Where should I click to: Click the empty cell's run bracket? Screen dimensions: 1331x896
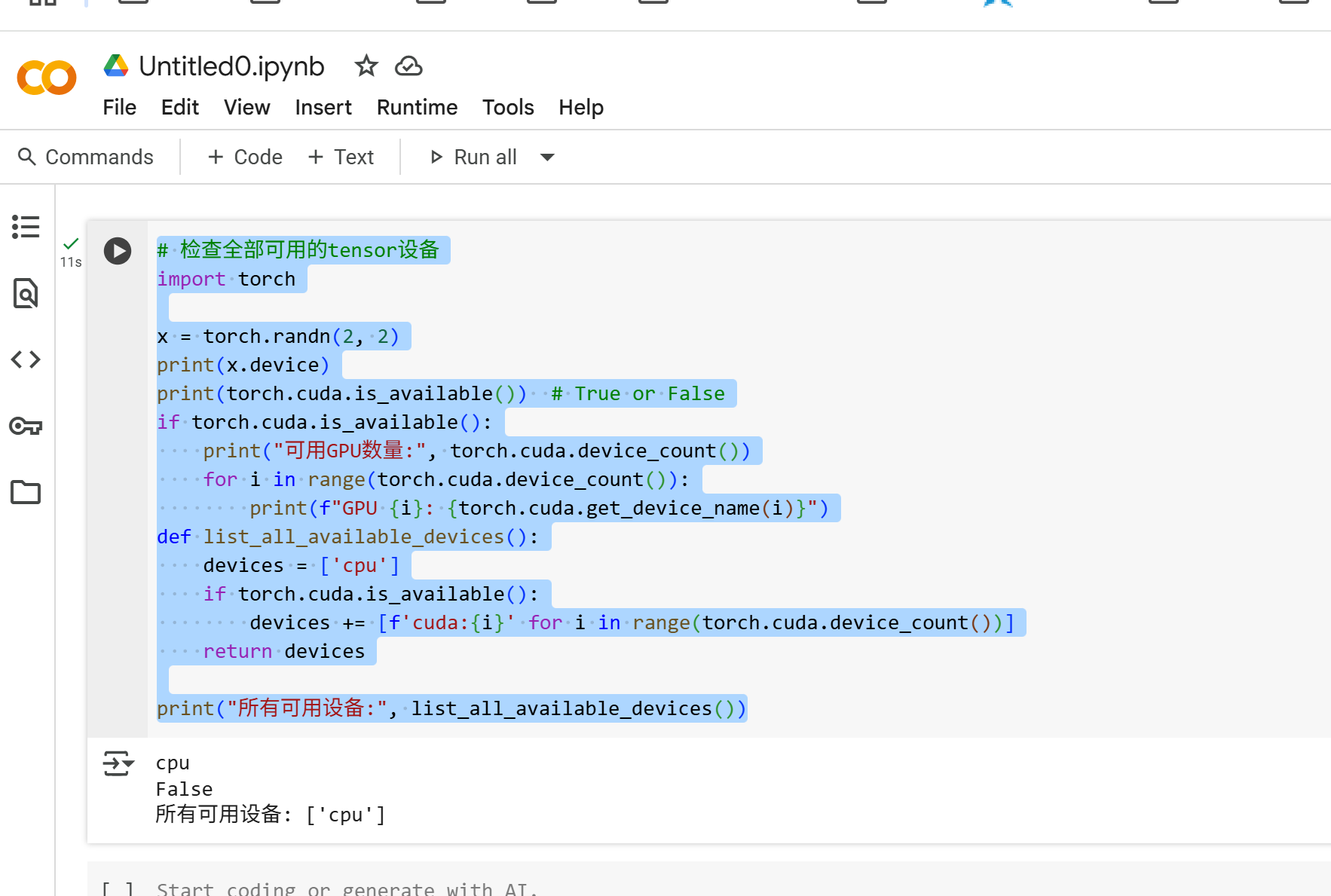click(118, 888)
